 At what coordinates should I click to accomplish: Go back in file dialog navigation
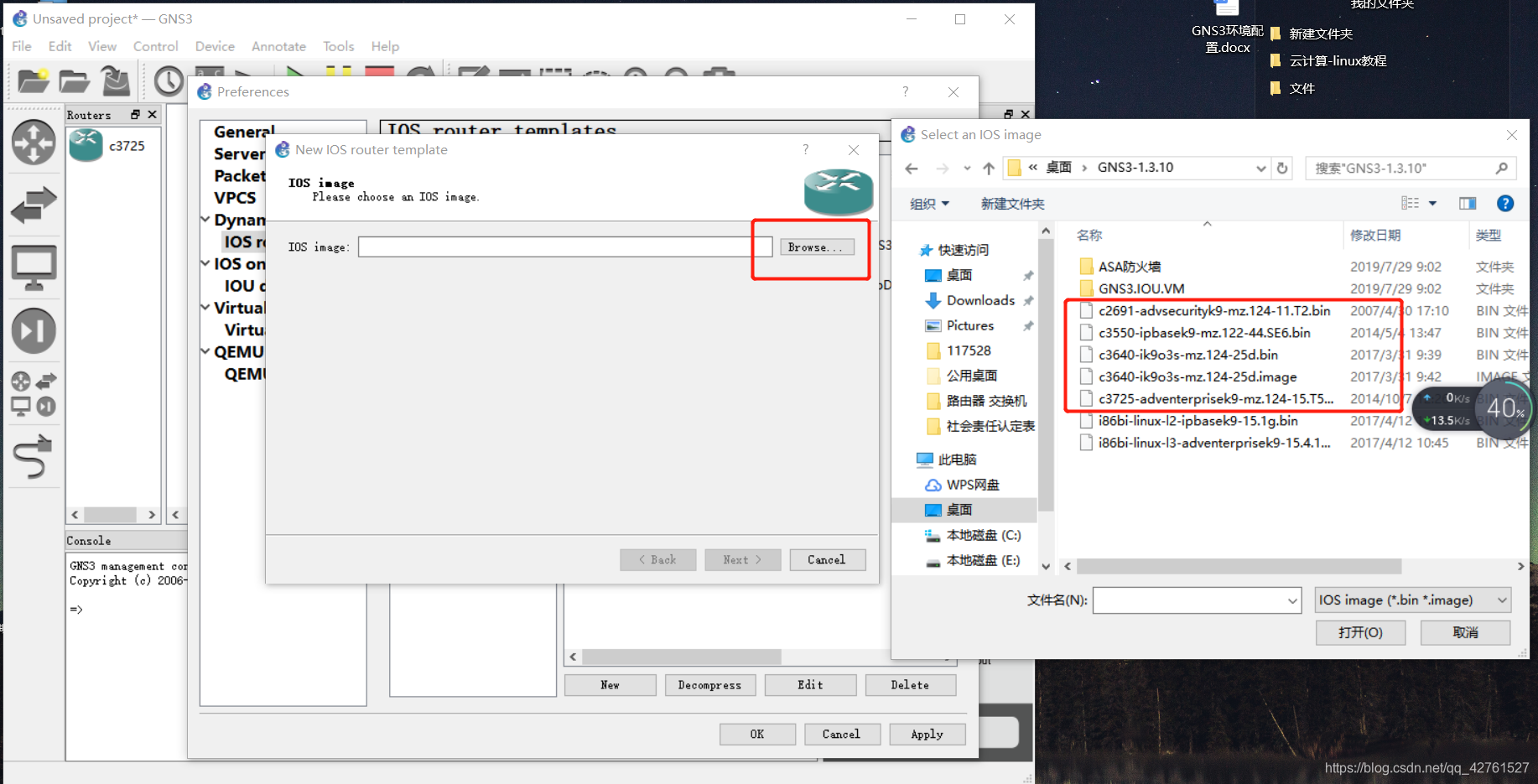tap(912, 169)
